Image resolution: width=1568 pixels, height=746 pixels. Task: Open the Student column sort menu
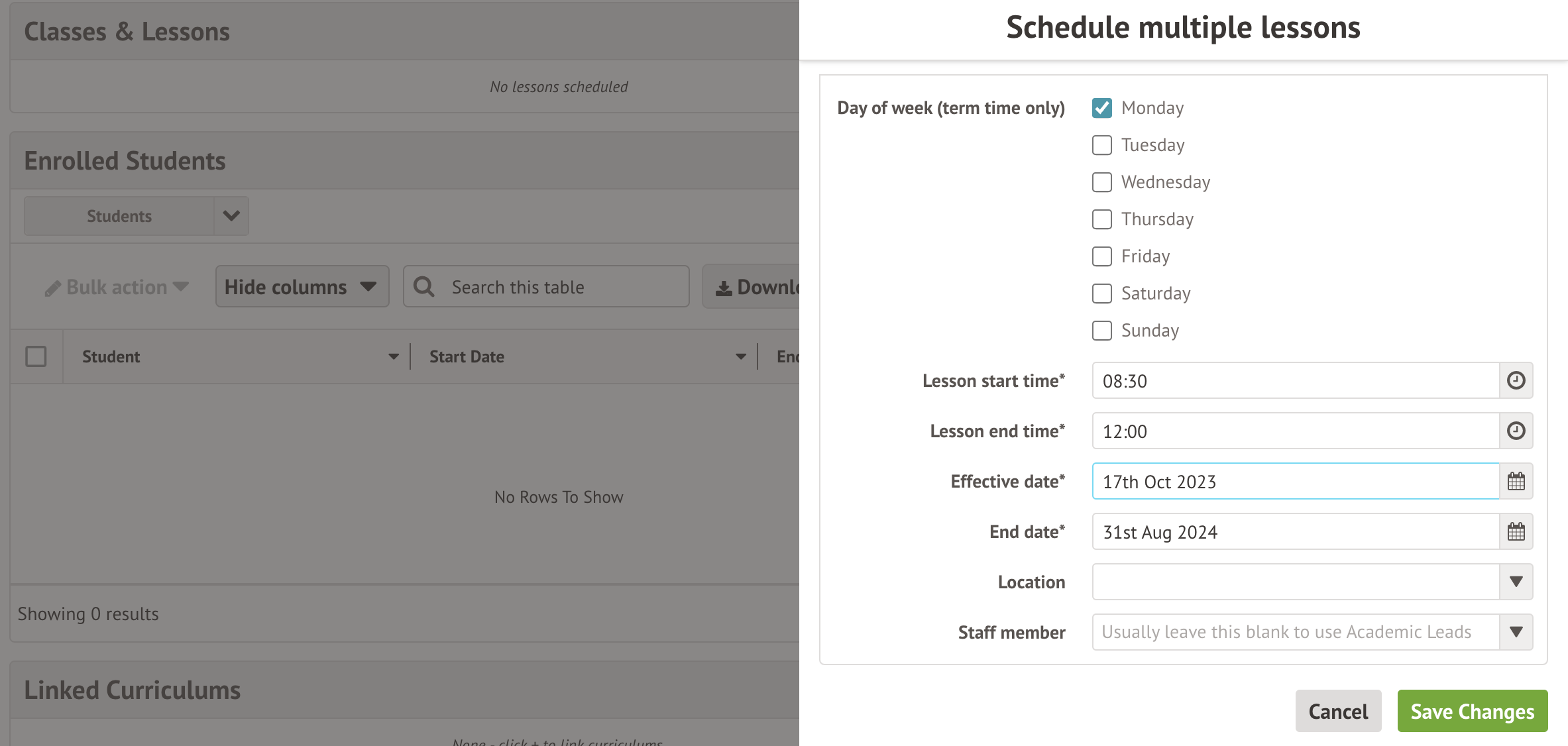[394, 356]
